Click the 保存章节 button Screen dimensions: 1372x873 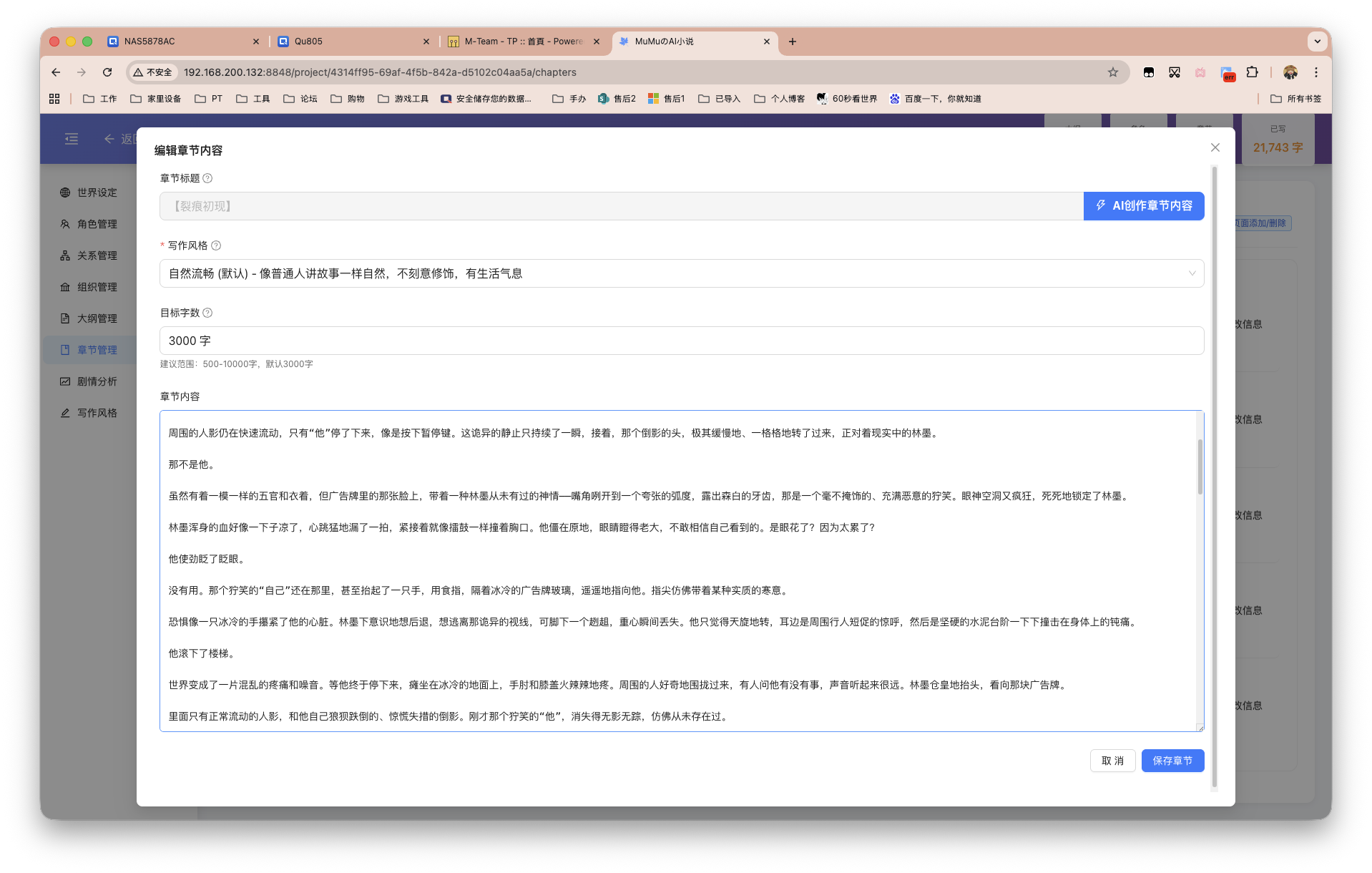(x=1172, y=761)
